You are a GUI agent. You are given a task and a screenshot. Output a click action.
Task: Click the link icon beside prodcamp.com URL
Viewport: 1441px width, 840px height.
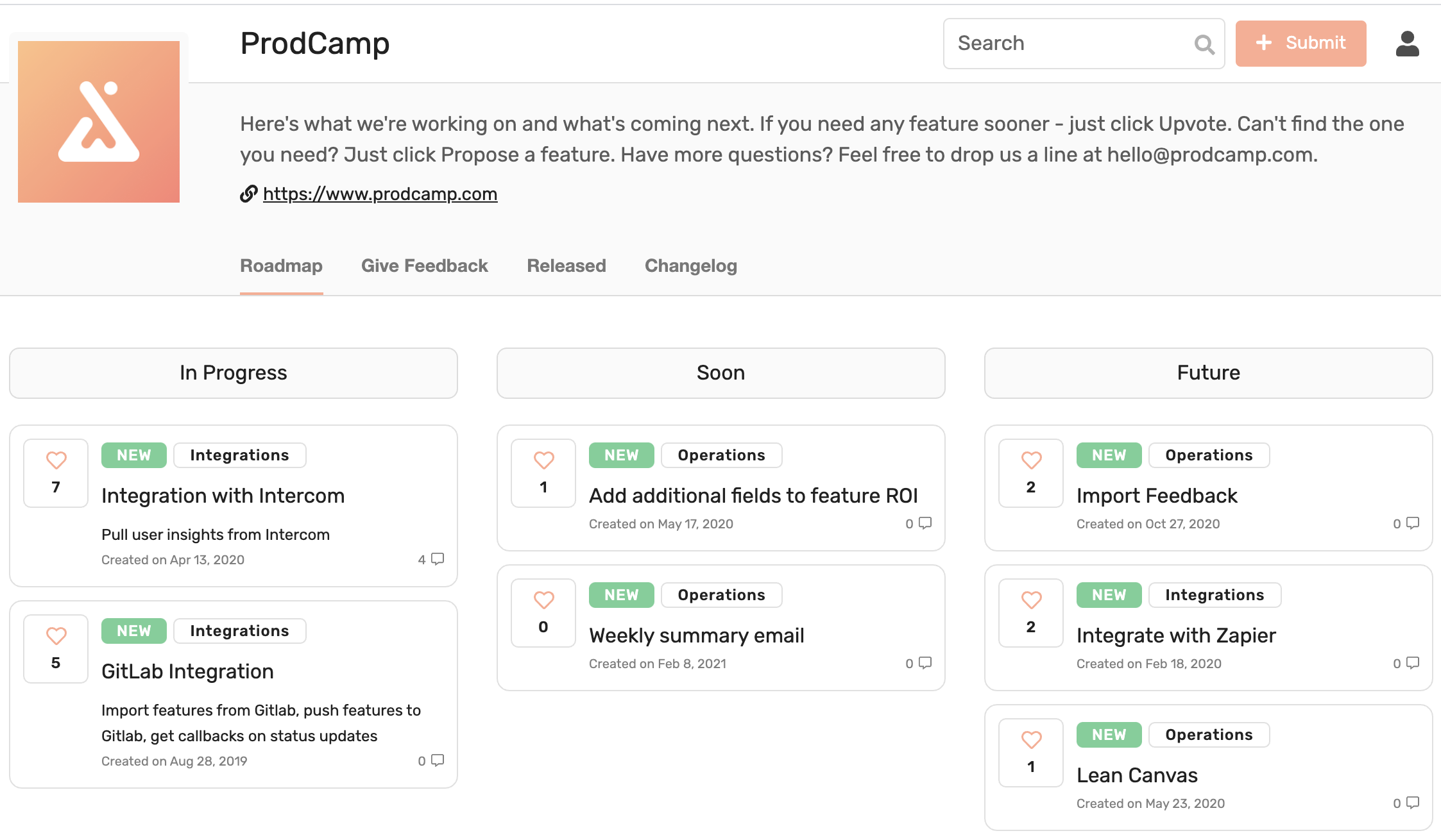click(x=248, y=194)
